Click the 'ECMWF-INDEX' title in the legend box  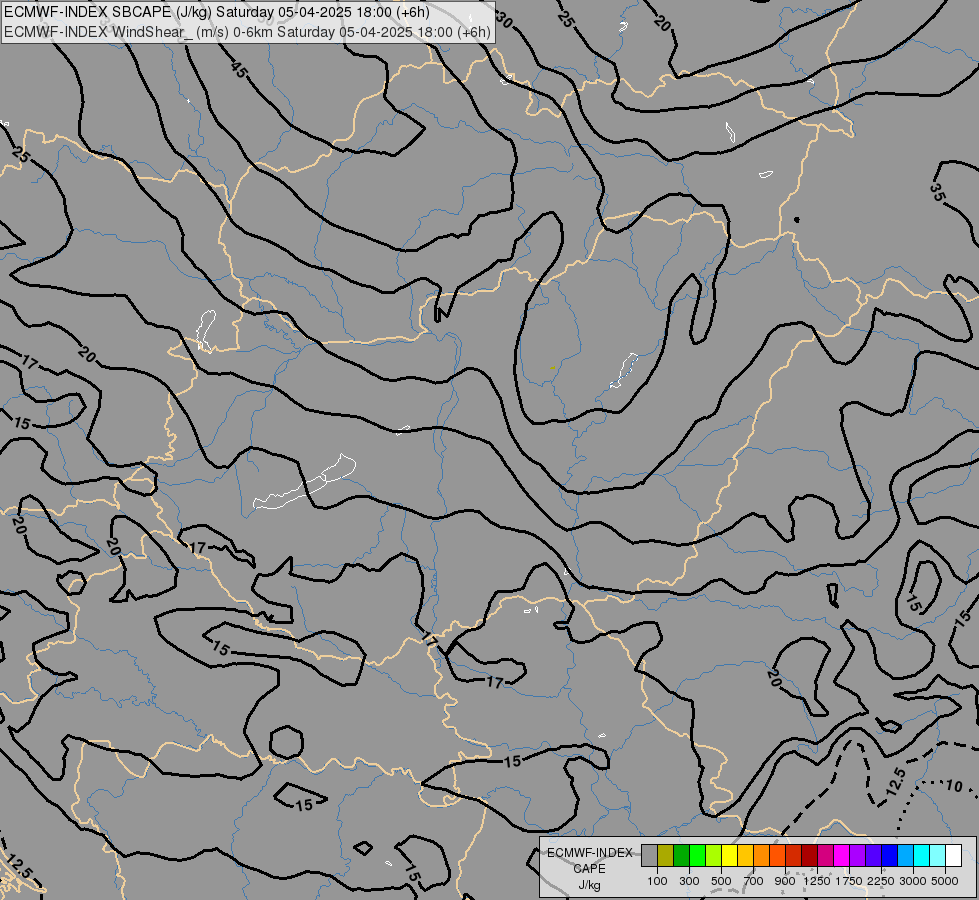click(x=589, y=853)
